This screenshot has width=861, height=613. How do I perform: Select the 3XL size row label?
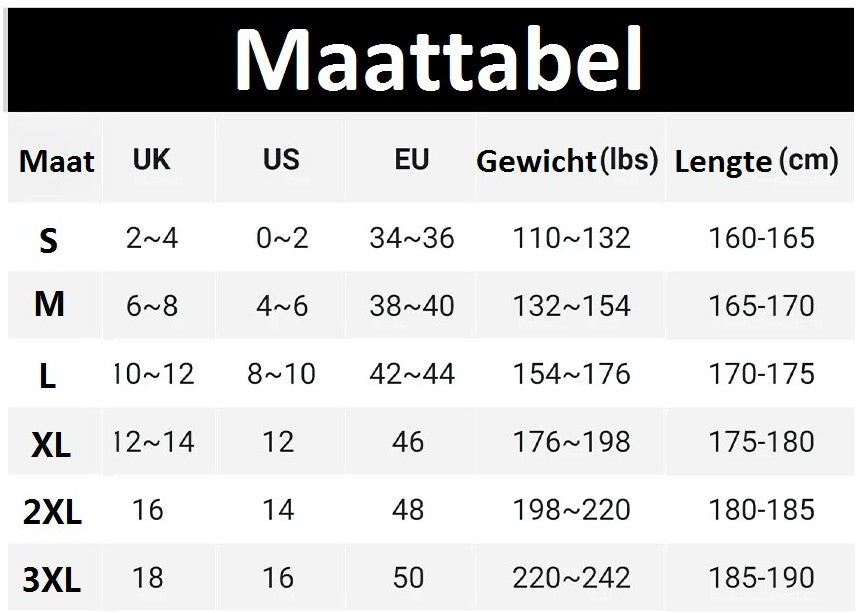pos(52,579)
